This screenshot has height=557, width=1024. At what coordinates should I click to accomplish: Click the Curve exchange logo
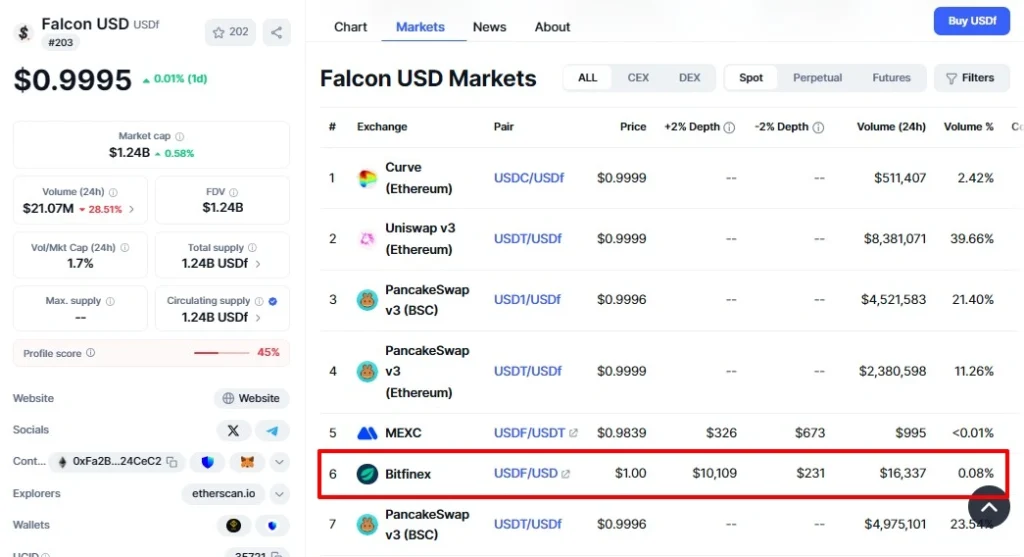pos(367,178)
